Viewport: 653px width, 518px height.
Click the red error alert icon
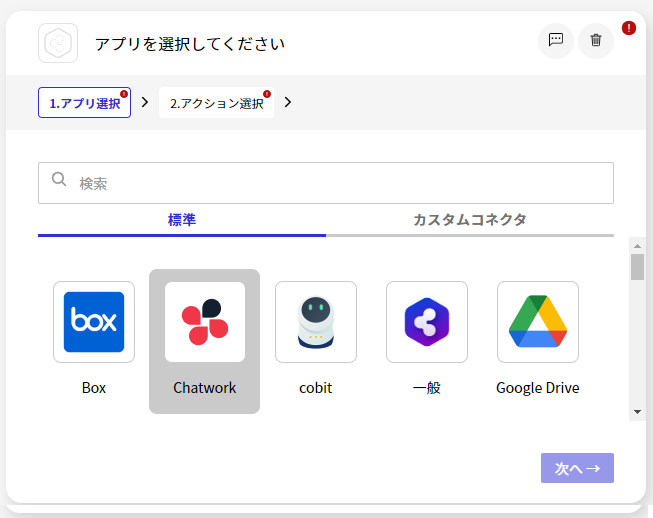point(628,28)
